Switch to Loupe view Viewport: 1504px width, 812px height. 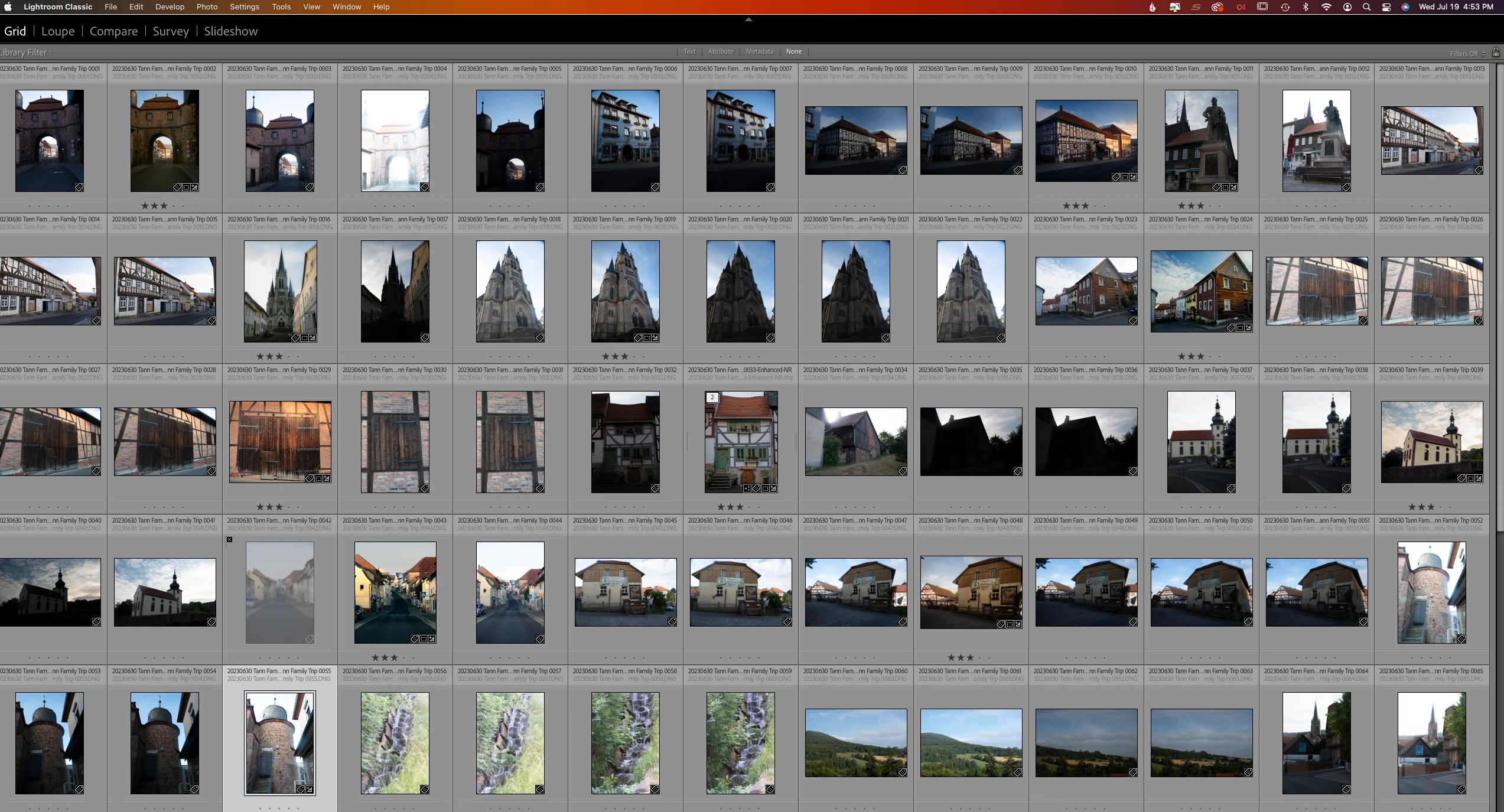58,31
